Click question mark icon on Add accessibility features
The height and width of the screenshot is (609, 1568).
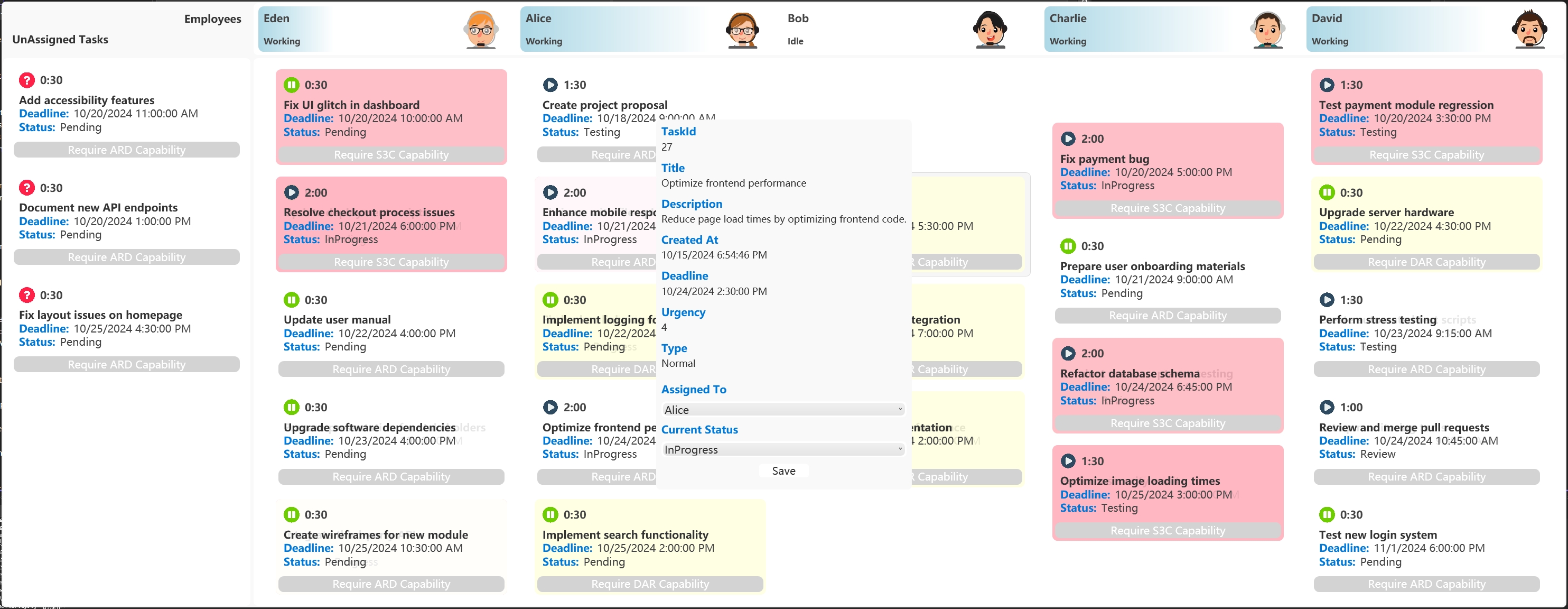point(27,80)
